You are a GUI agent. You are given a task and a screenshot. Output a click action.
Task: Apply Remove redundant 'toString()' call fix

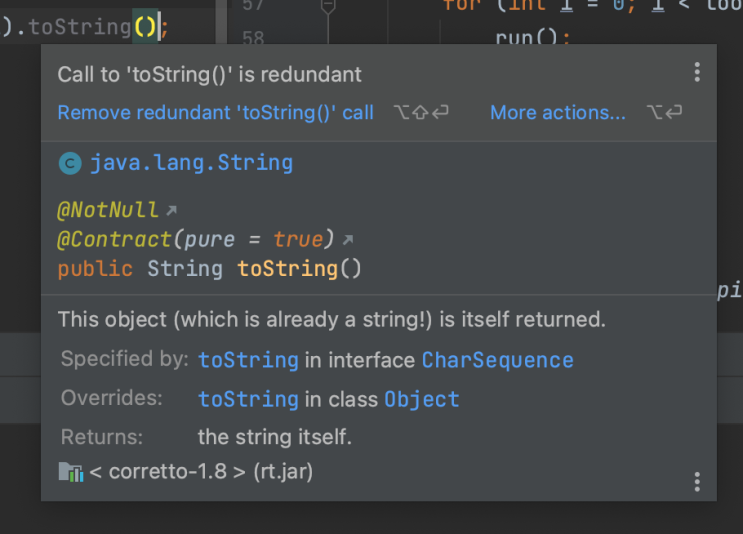pos(216,113)
